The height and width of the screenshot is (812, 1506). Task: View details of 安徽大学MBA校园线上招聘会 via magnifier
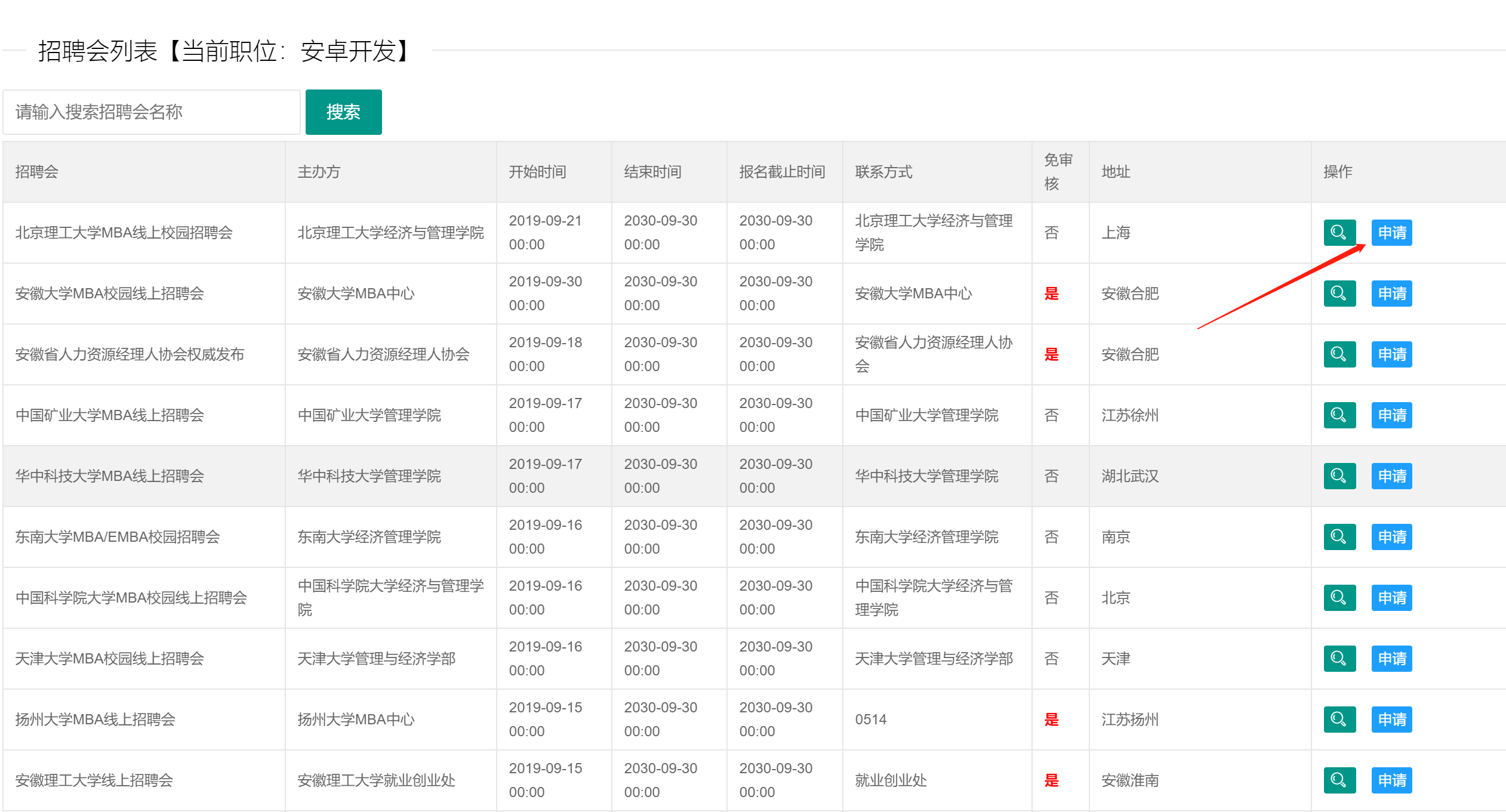pyautogui.click(x=1339, y=294)
